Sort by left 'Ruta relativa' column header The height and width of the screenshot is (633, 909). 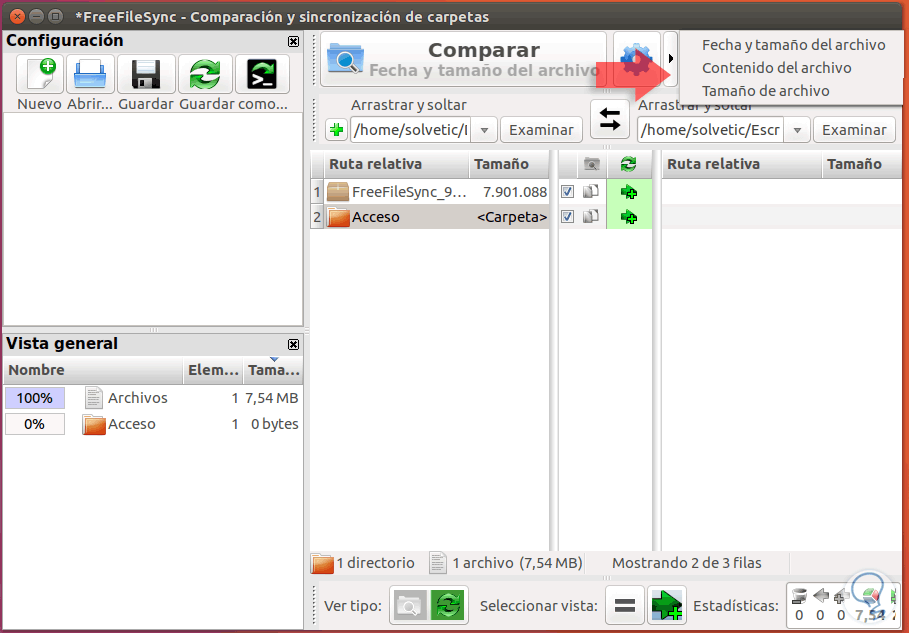(396, 165)
